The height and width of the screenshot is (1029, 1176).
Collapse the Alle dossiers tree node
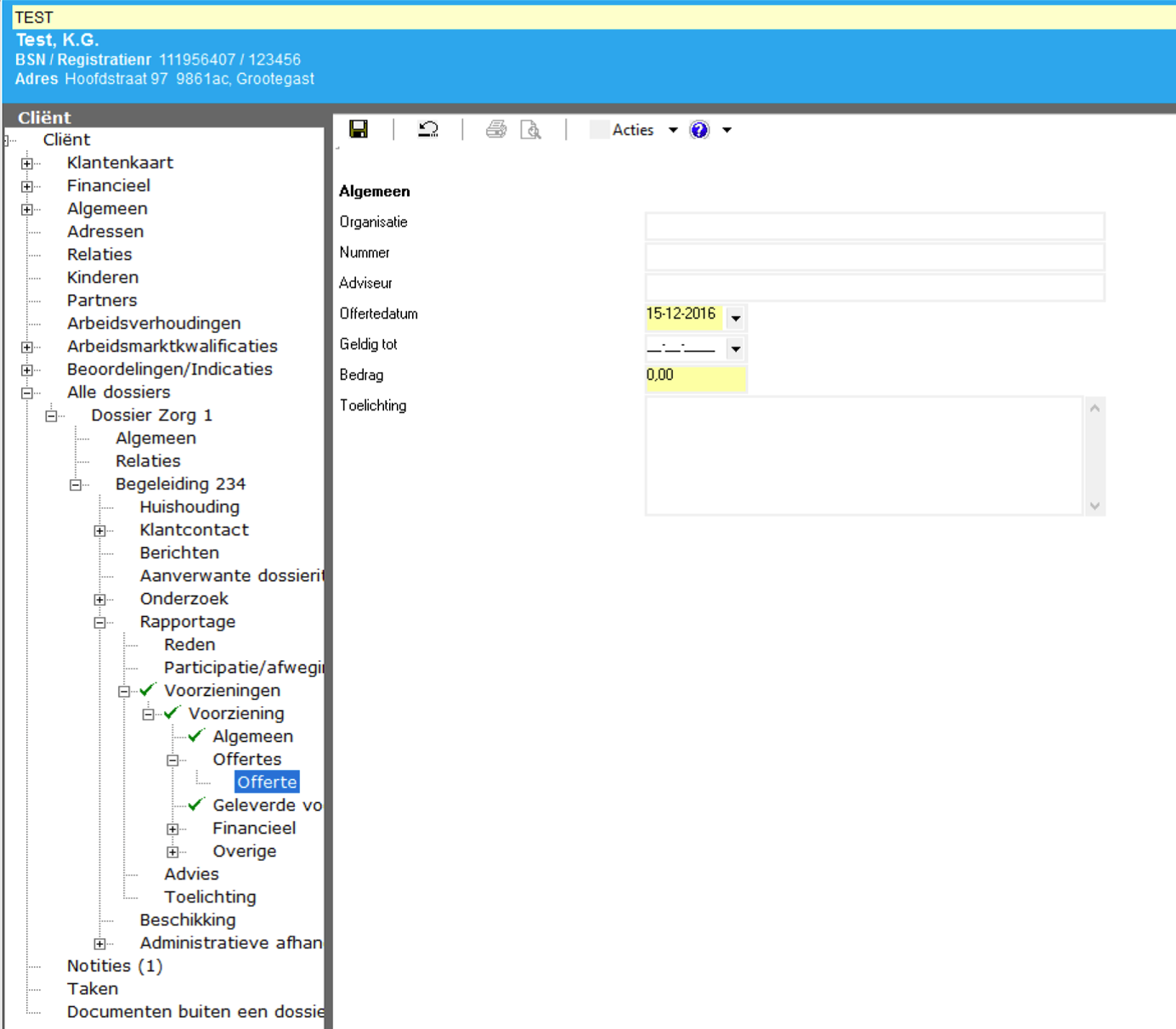(27, 393)
